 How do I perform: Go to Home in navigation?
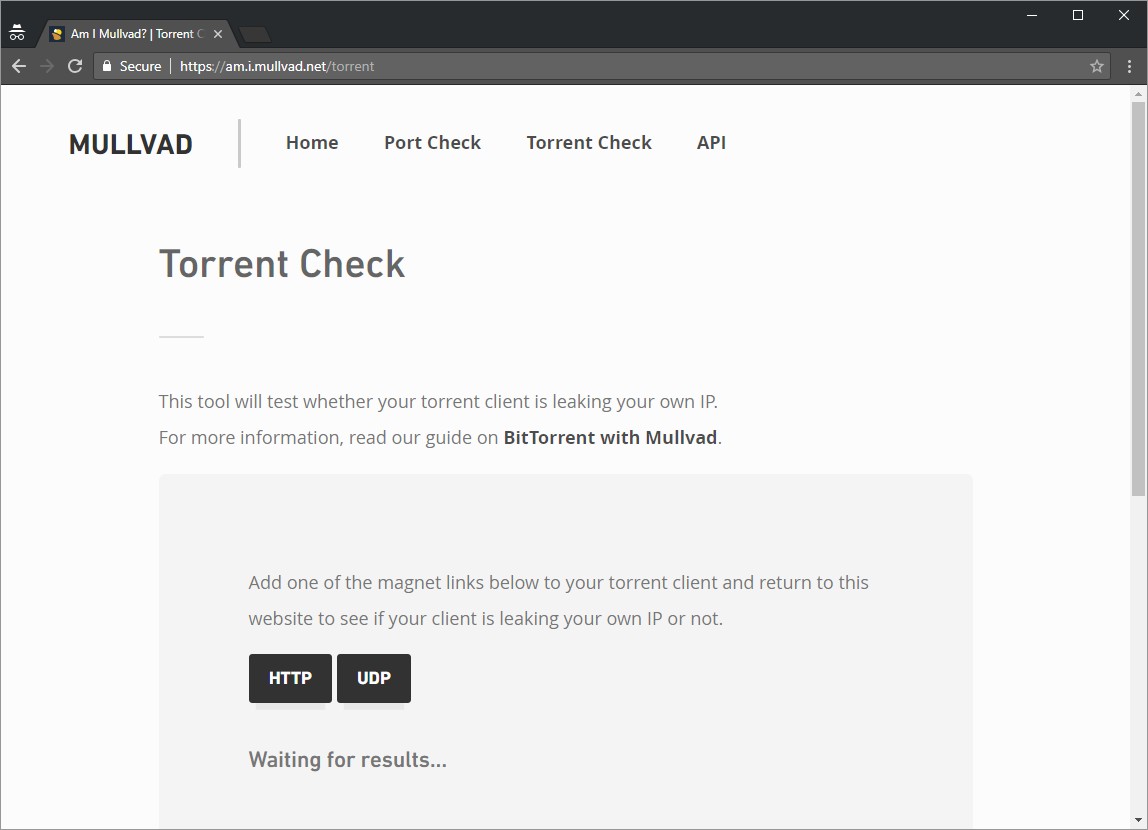pos(312,143)
